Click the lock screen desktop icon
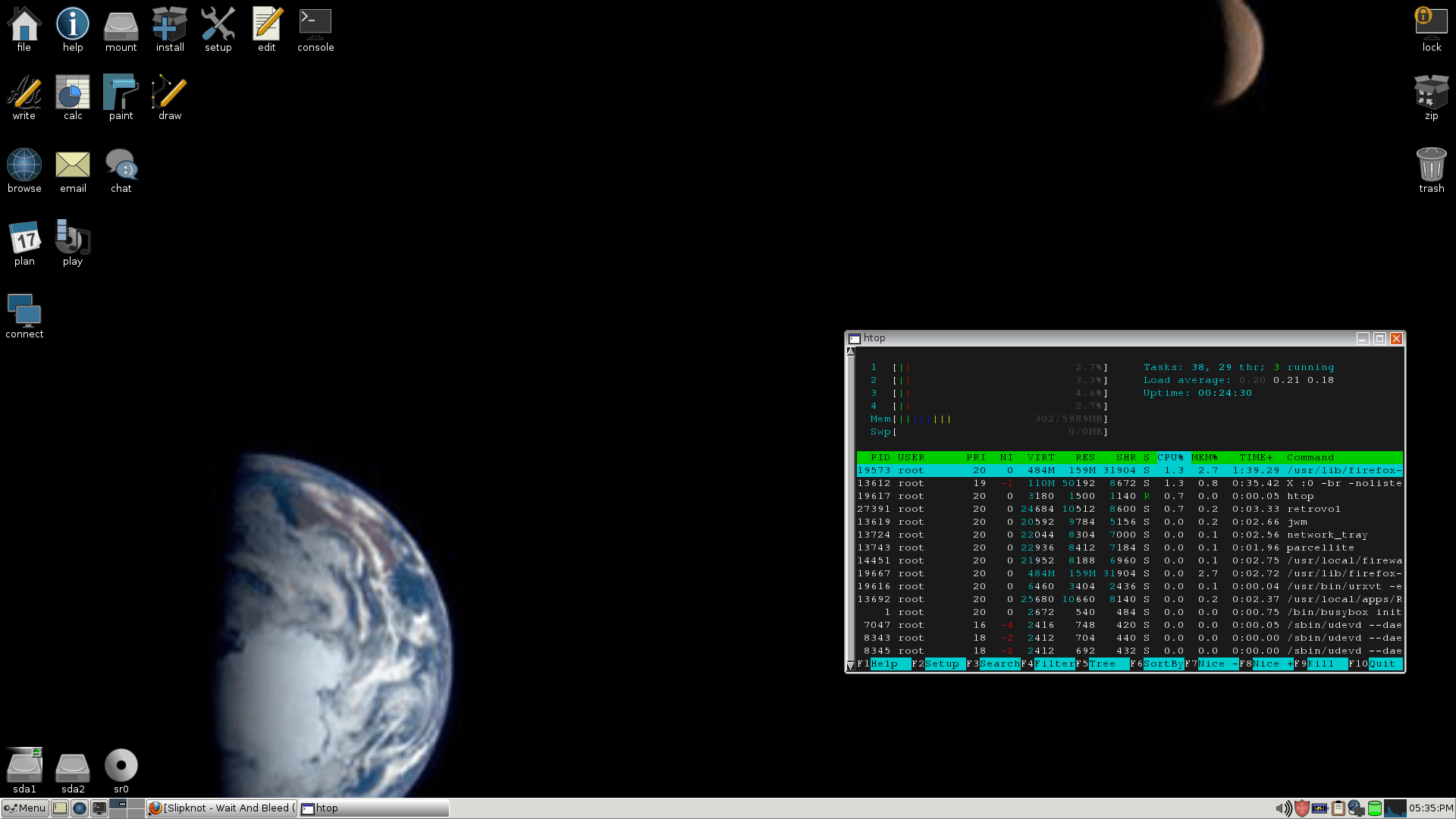 click(1432, 30)
